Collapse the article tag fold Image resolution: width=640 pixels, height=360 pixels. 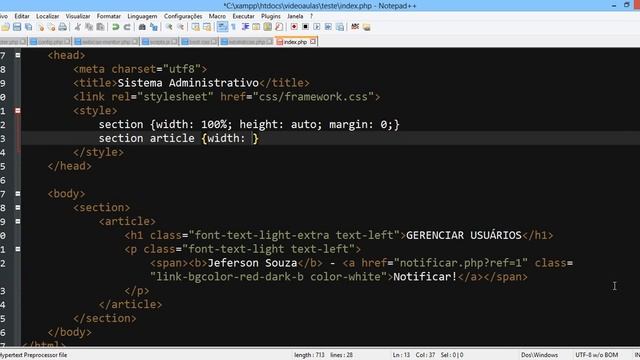pos(18,222)
